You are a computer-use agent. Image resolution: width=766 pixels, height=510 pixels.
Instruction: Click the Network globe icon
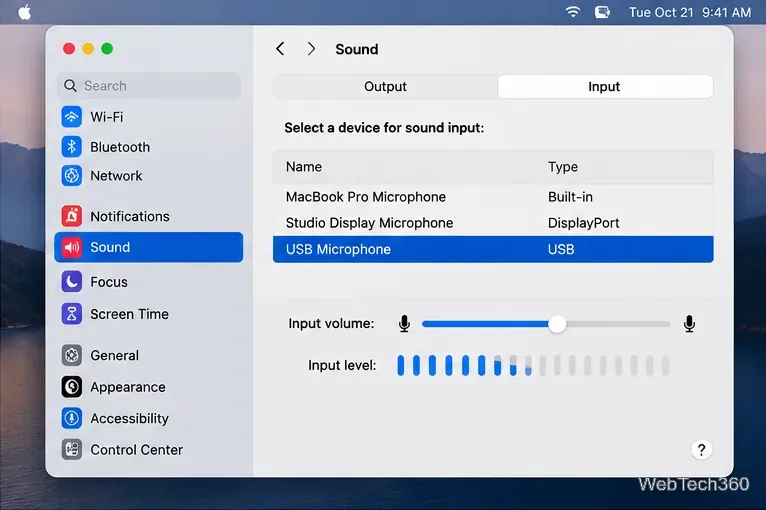(72, 176)
